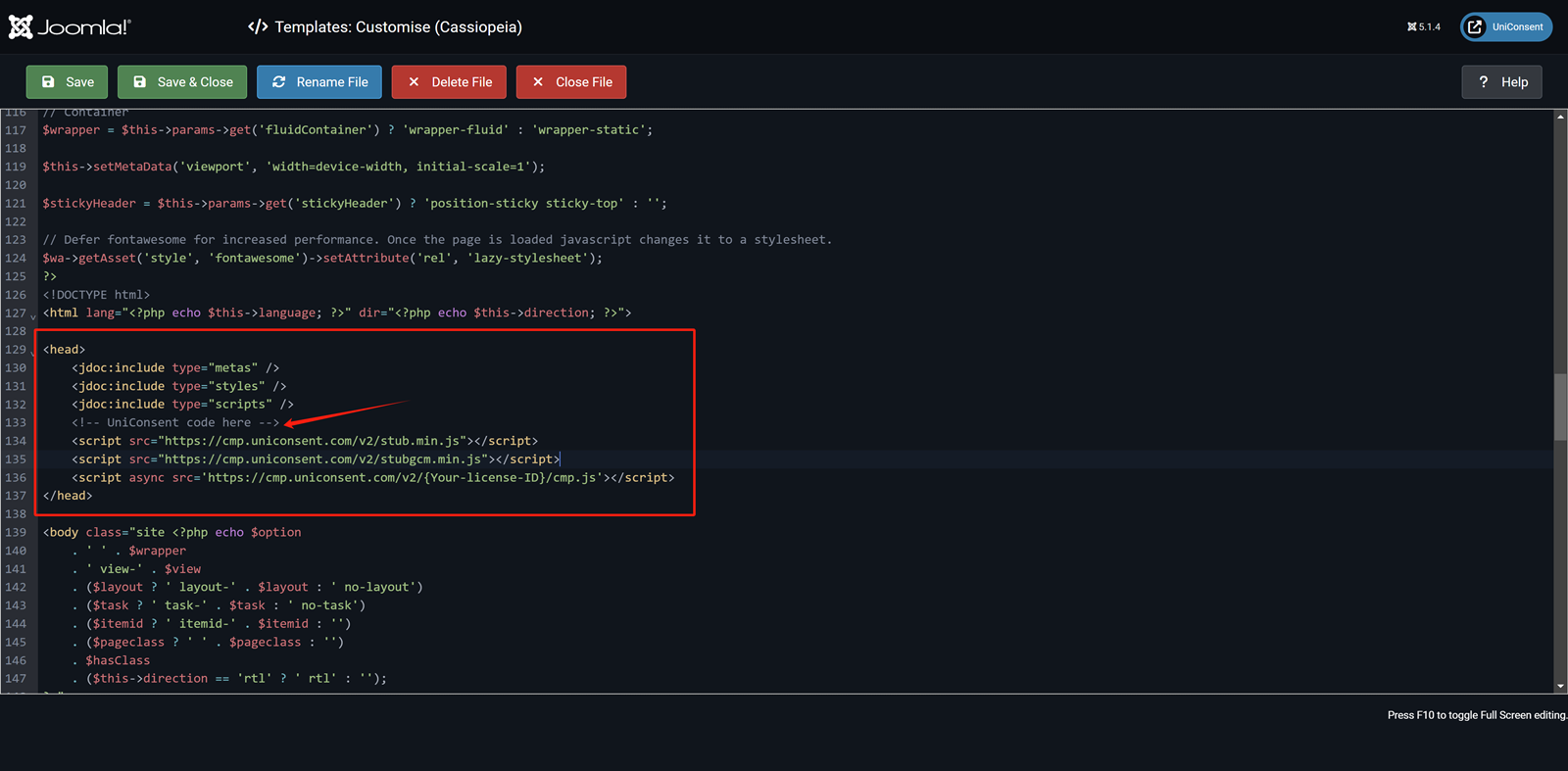Click the X icon in Delete File
Screen dimensions: 1568x771
click(x=414, y=82)
